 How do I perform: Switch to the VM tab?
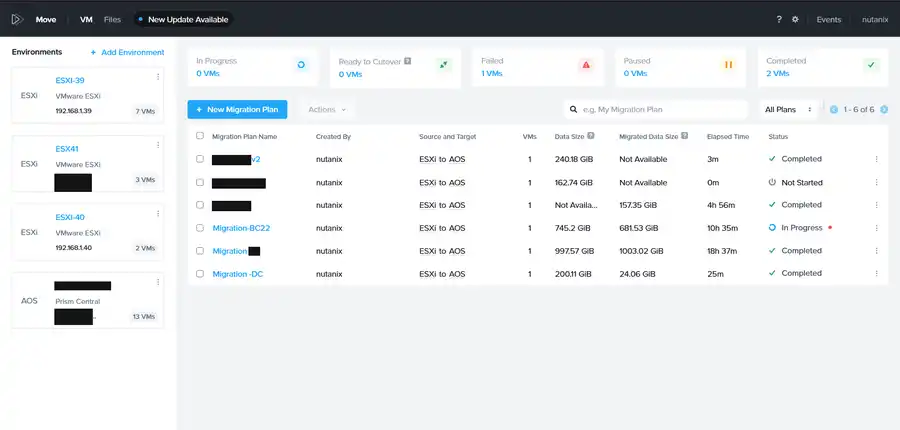coord(86,20)
